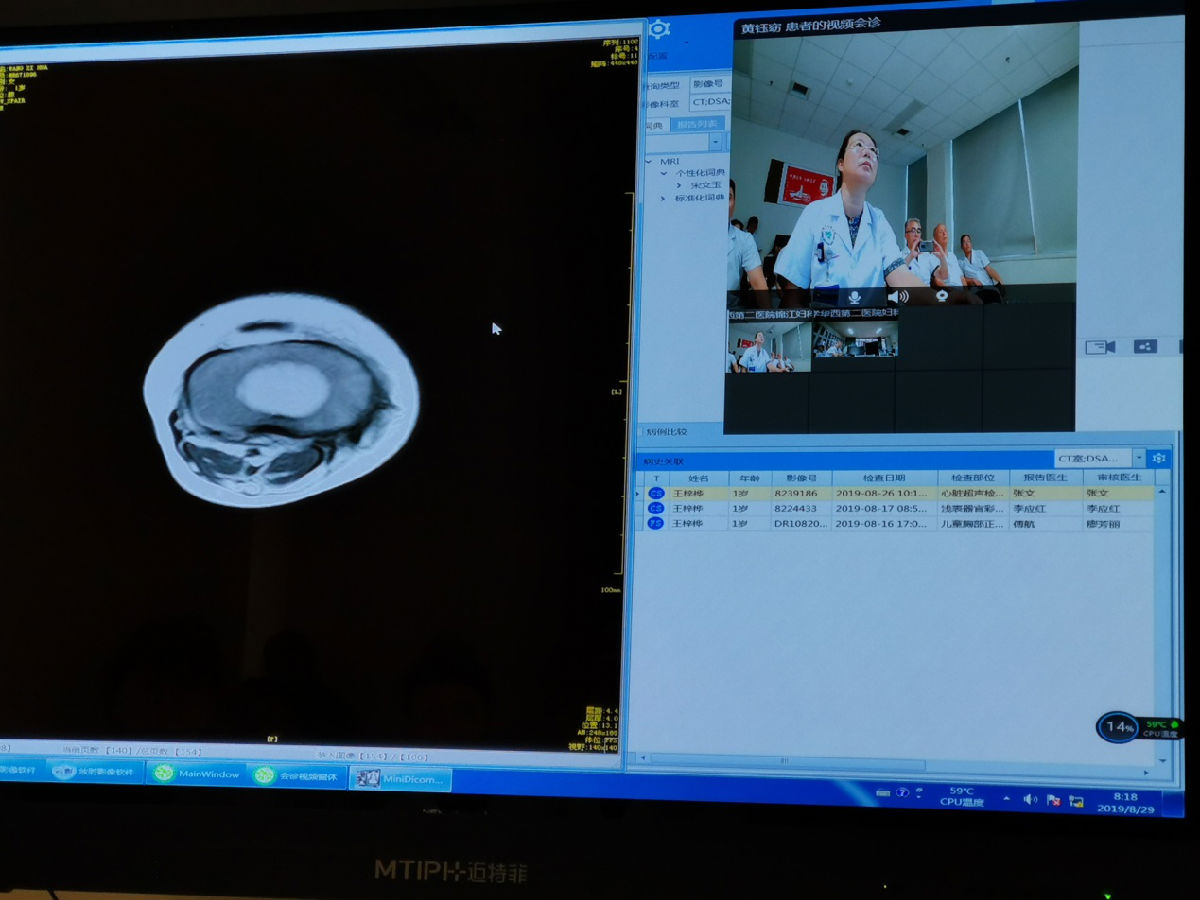Collapse the MRI tree node

pyautogui.click(x=650, y=161)
